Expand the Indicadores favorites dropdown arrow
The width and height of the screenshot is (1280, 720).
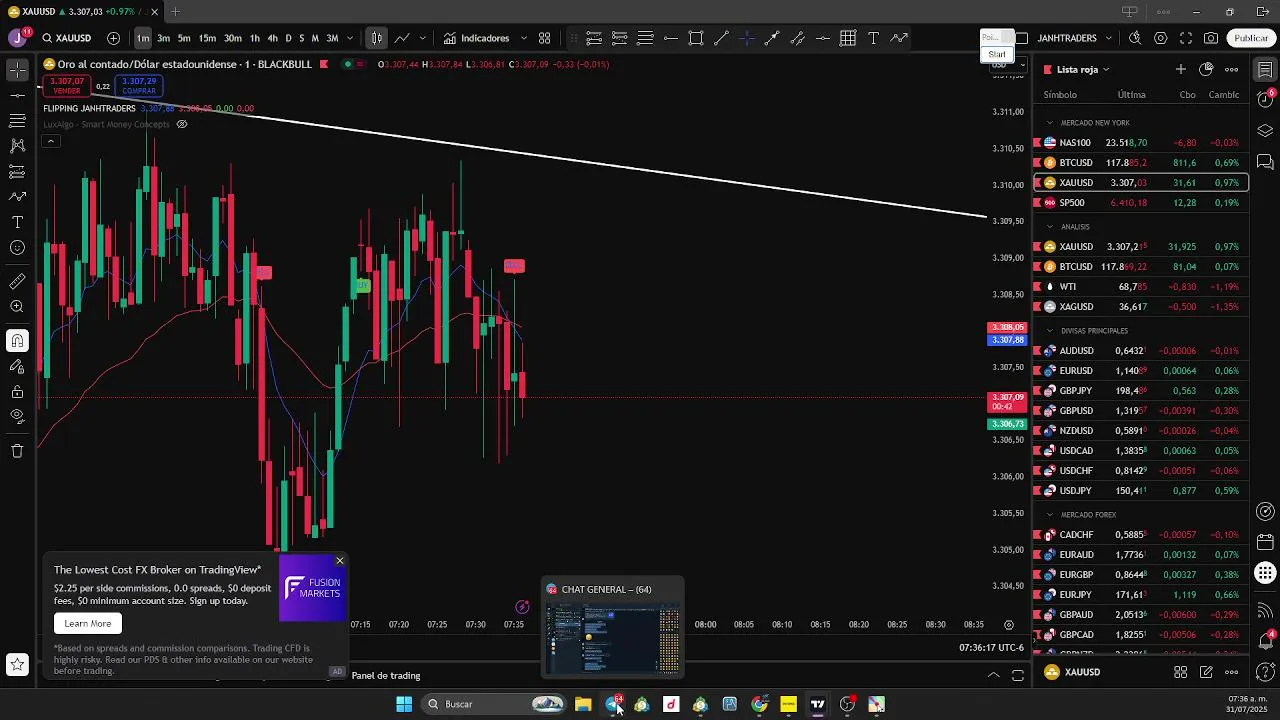pyautogui.click(x=523, y=38)
